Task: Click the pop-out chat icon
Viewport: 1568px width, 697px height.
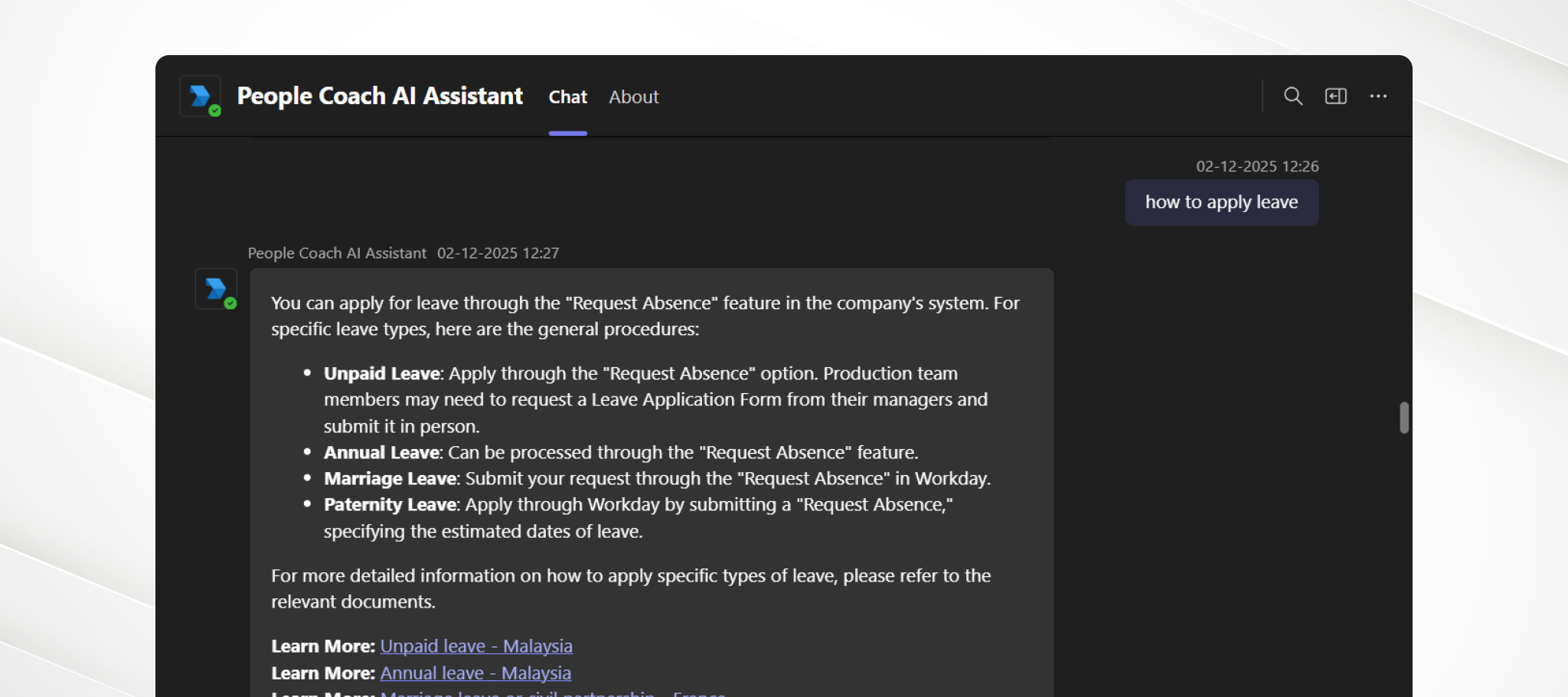Action: [x=1336, y=96]
